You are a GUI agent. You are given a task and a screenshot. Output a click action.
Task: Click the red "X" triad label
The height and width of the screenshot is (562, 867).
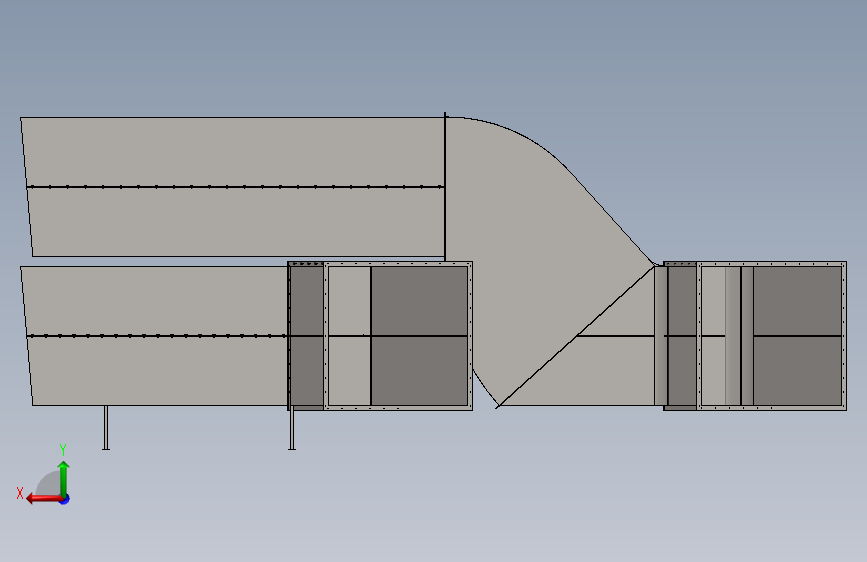(20, 493)
